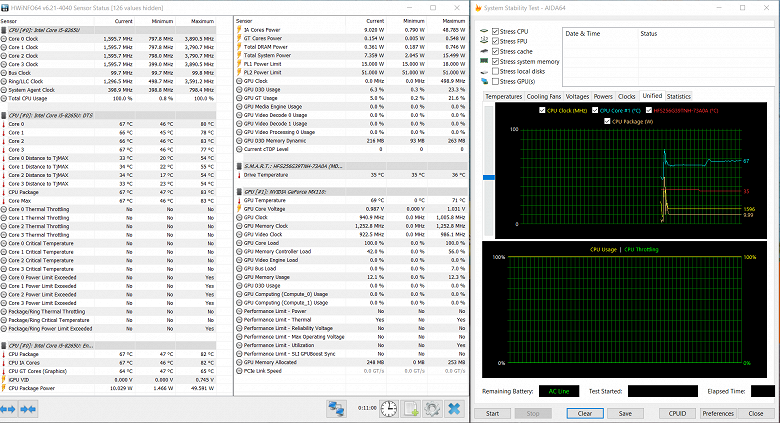Toggle the Stress CPU checkbox
This screenshot has width=780, height=423.
point(495,31)
